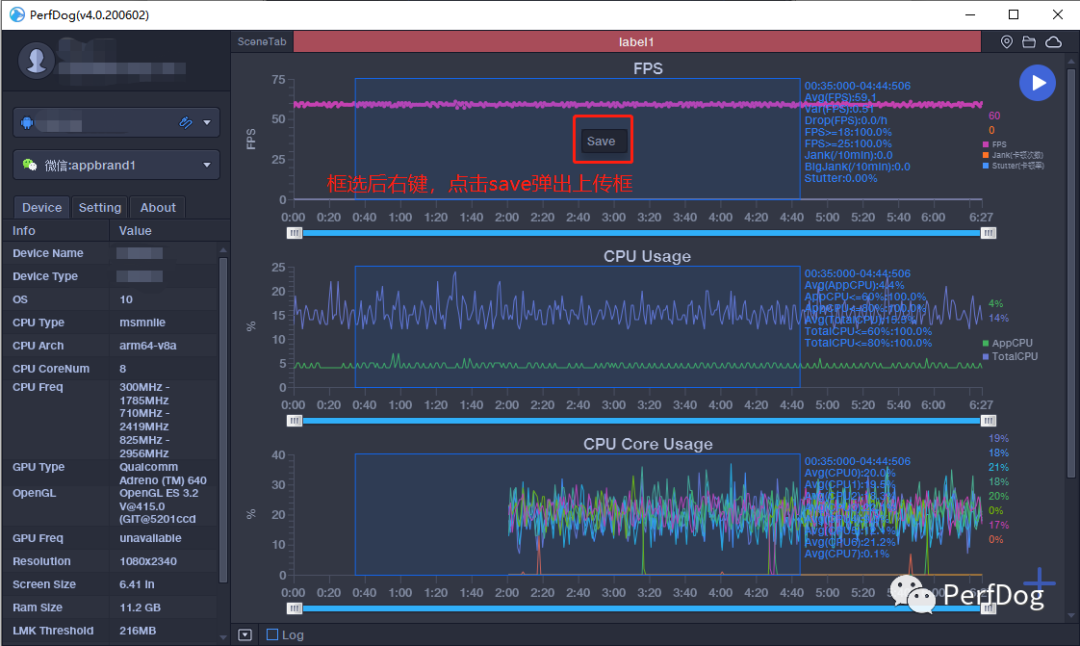Screen dimensions: 1080x646
Task: Expand the bottom log panel arrow icon
Action: pyautogui.click(x=245, y=634)
